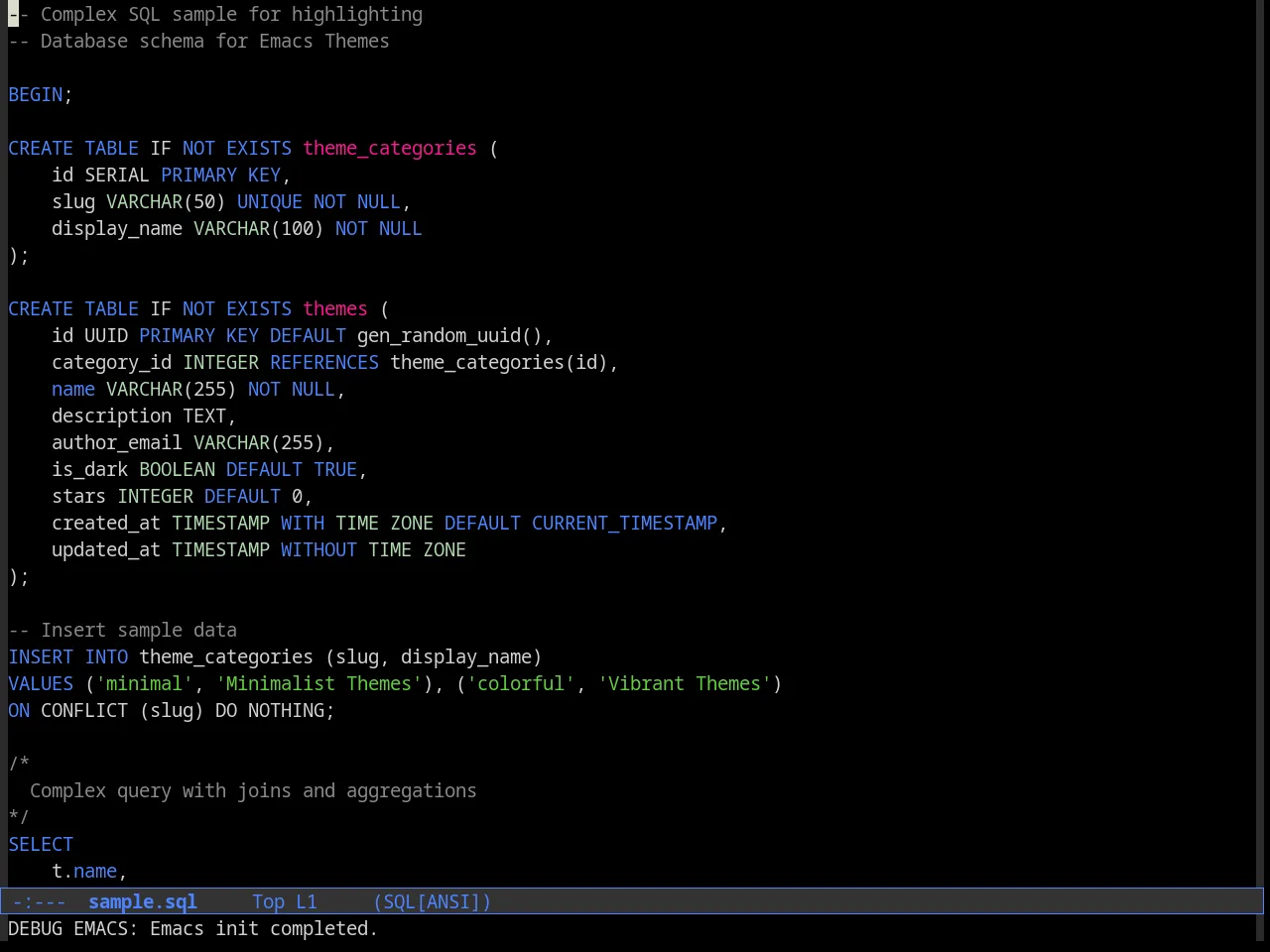
Task: Click the comment closing '*/' marker
Action: [x=19, y=817]
